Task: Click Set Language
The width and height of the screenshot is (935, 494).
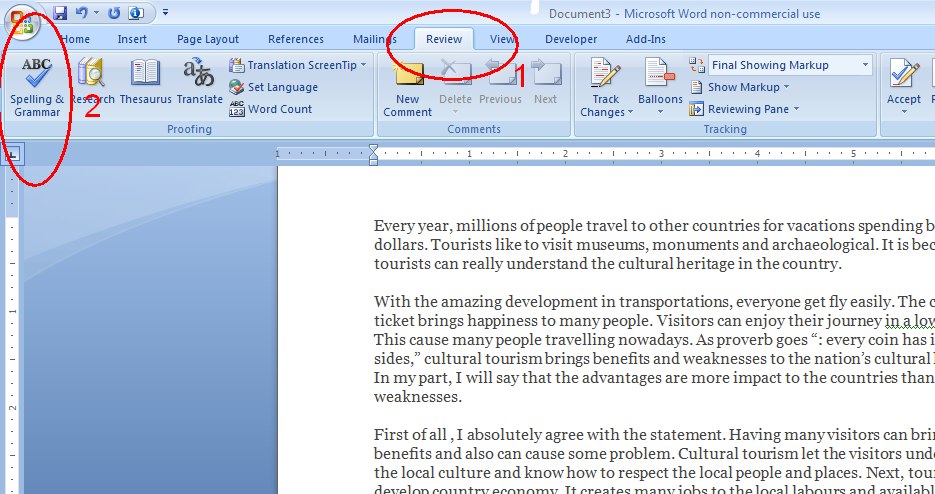Action: (x=274, y=87)
